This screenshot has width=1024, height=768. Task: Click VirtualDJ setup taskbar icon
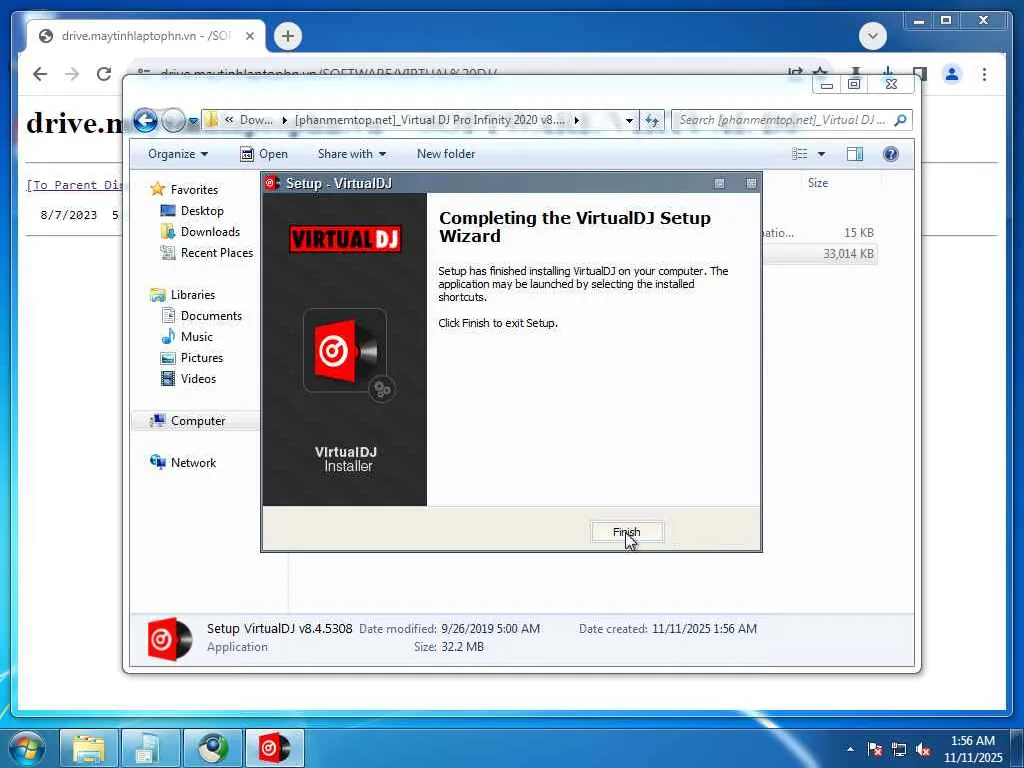pyautogui.click(x=274, y=748)
